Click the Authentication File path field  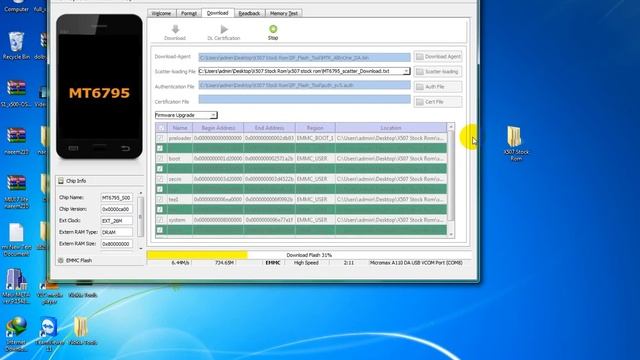click(x=304, y=85)
